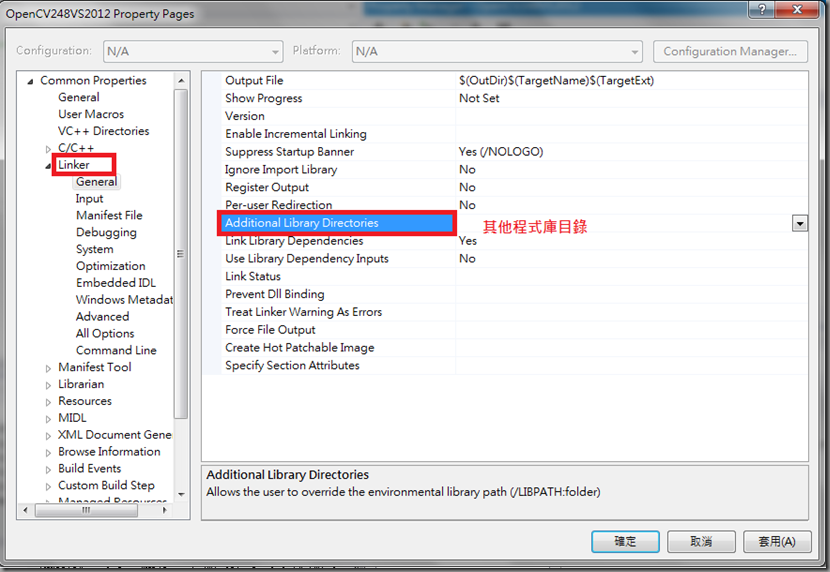Select Create Hot Patchable Image property
830x572 pixels.
tap(515, 348)
